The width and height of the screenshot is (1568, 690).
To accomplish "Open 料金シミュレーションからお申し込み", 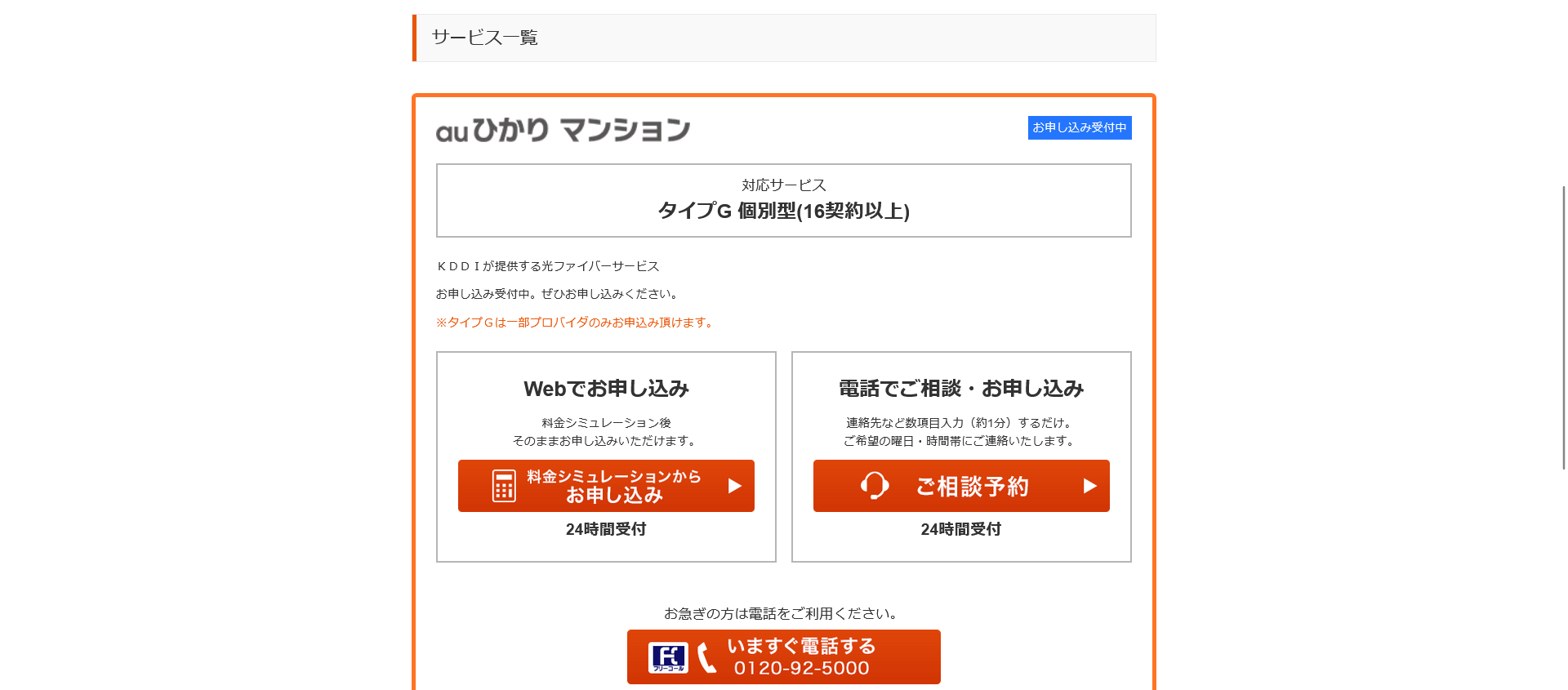I will 606,486.
